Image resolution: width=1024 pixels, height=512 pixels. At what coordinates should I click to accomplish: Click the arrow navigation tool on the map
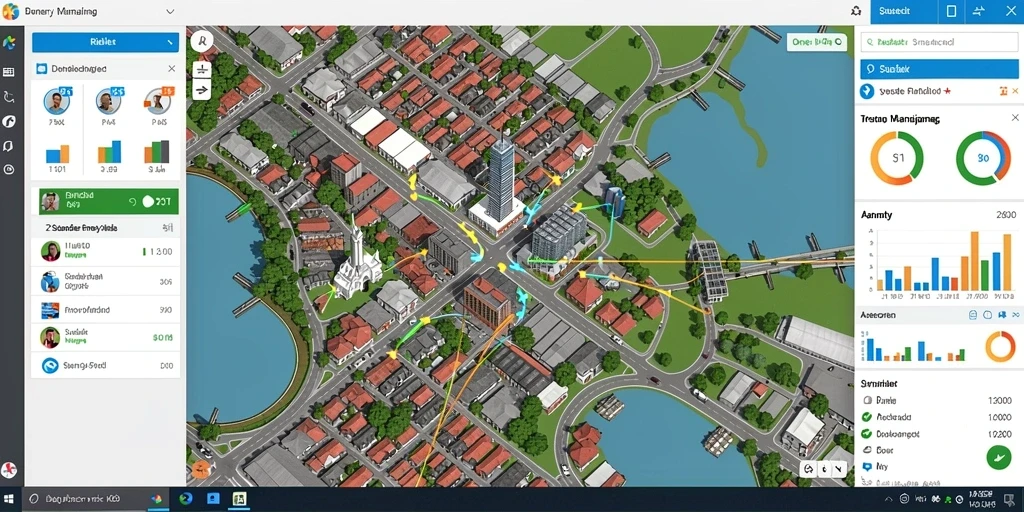202,90
